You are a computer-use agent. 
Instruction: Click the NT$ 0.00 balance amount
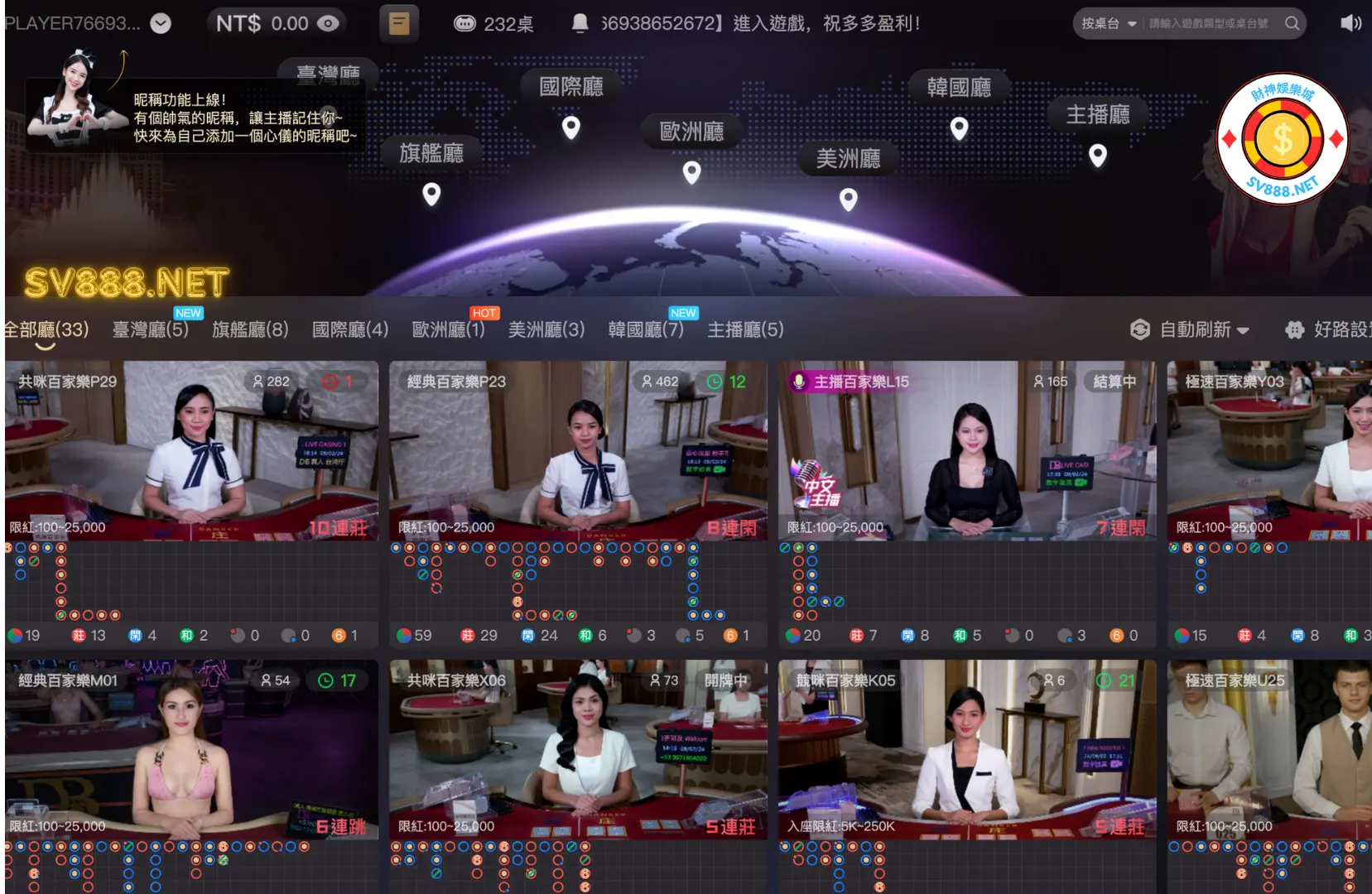262,23
